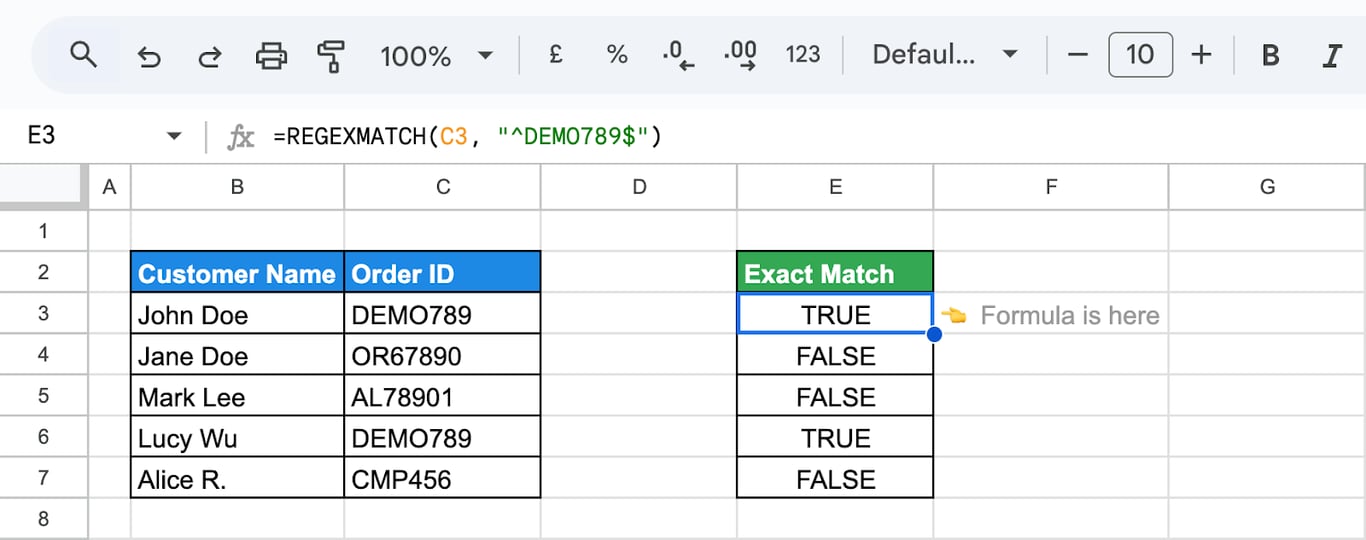Select row 5 header
The image size is (1366, 540).
[x=44, y=395]
